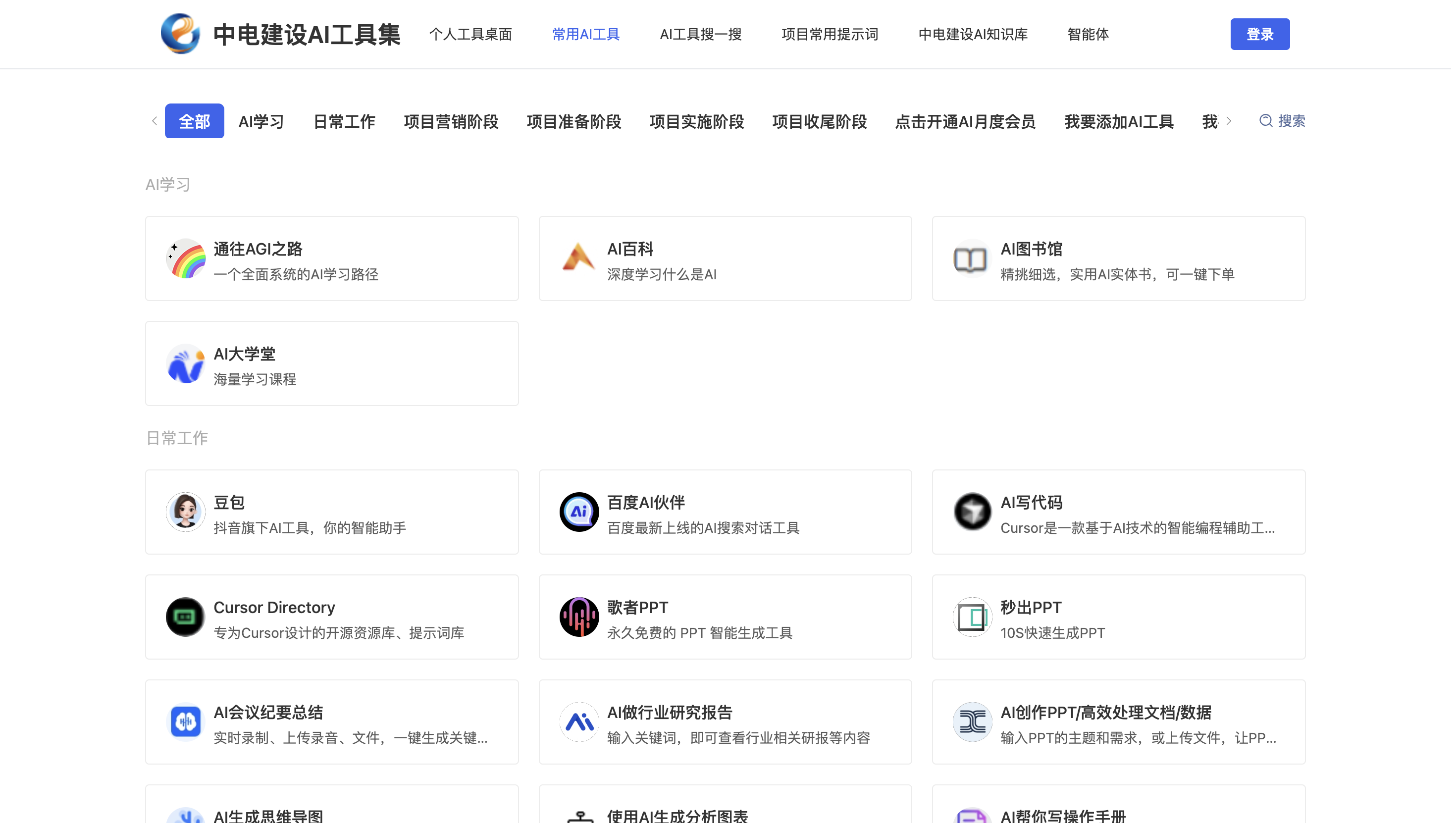Viewport: 1456px width, 823px height.
Task: Open 中电建设AI知识库 in top navigation
Action: tap(976, 35)
